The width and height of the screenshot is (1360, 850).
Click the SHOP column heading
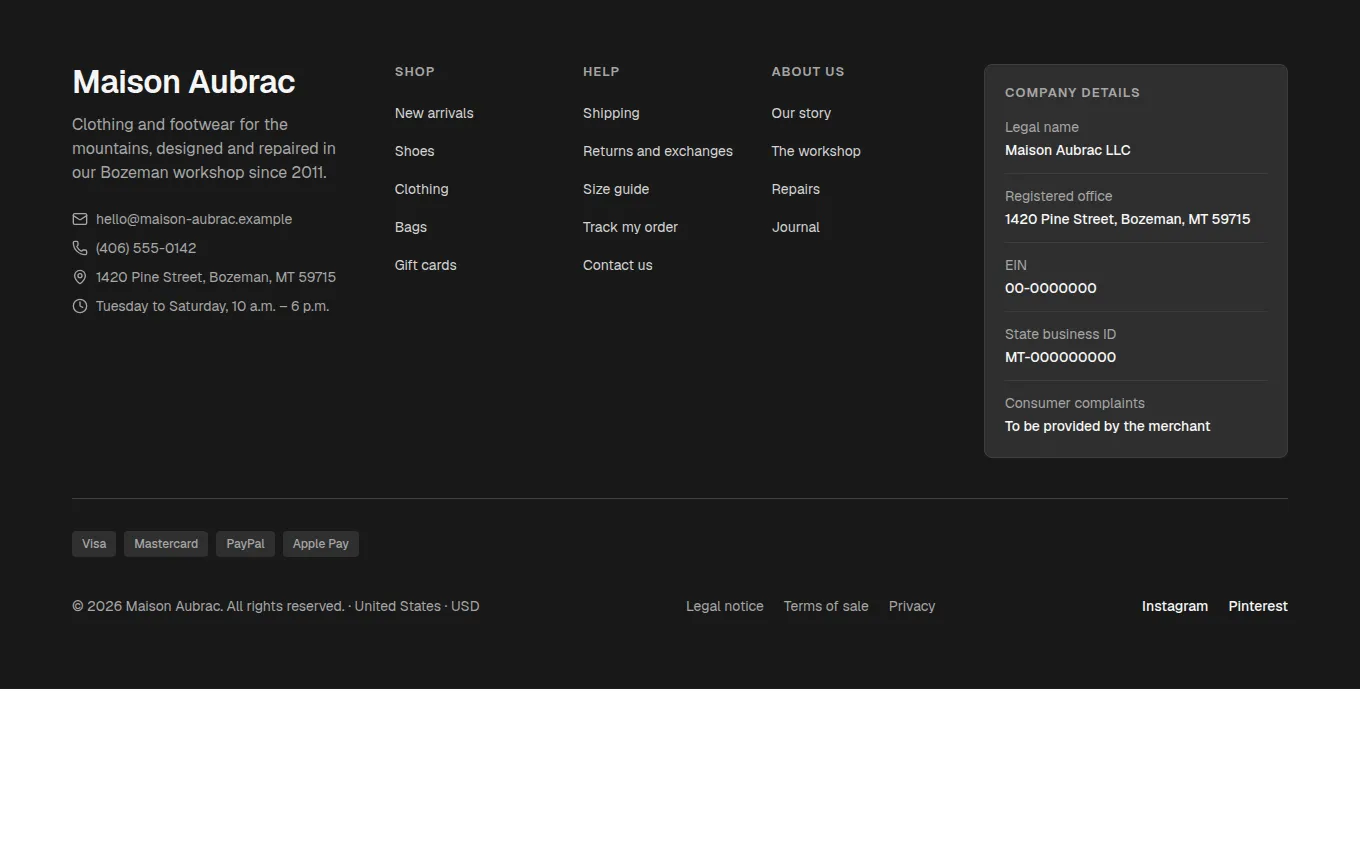[415, 72]
